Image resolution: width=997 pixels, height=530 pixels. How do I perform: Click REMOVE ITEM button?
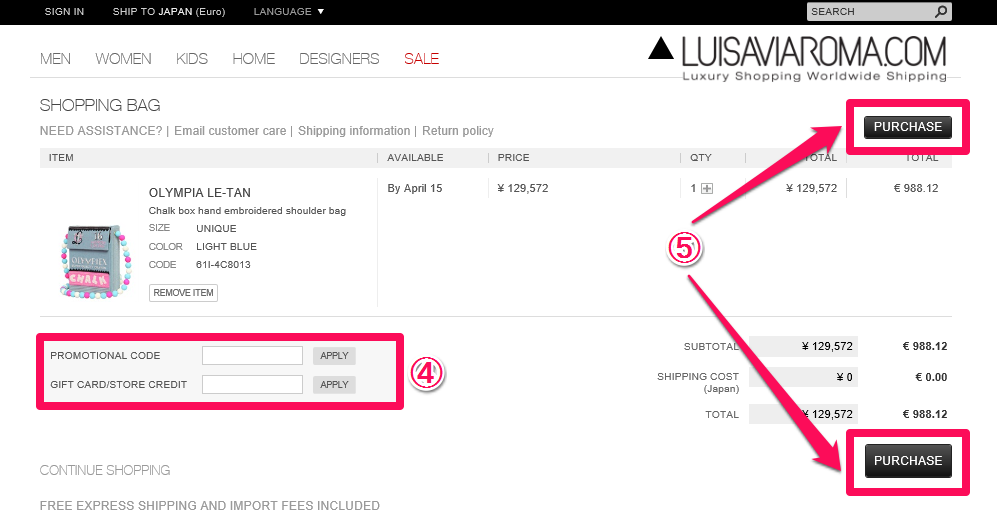coord(183,293)
